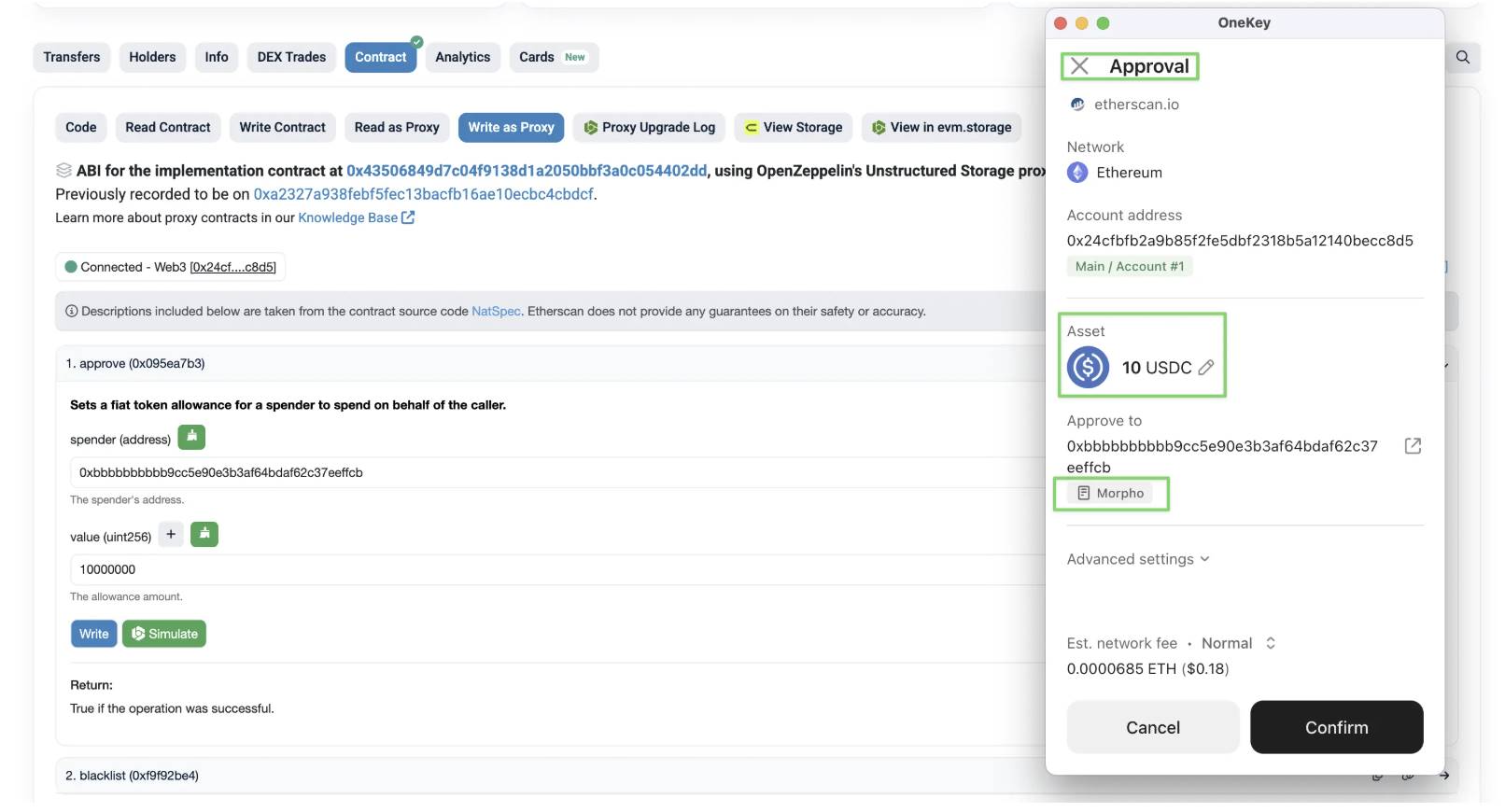This screenshot has width=1505, height=812.
Task: Click the Morpho contract tag
Action: click(x=1110, y=493)
